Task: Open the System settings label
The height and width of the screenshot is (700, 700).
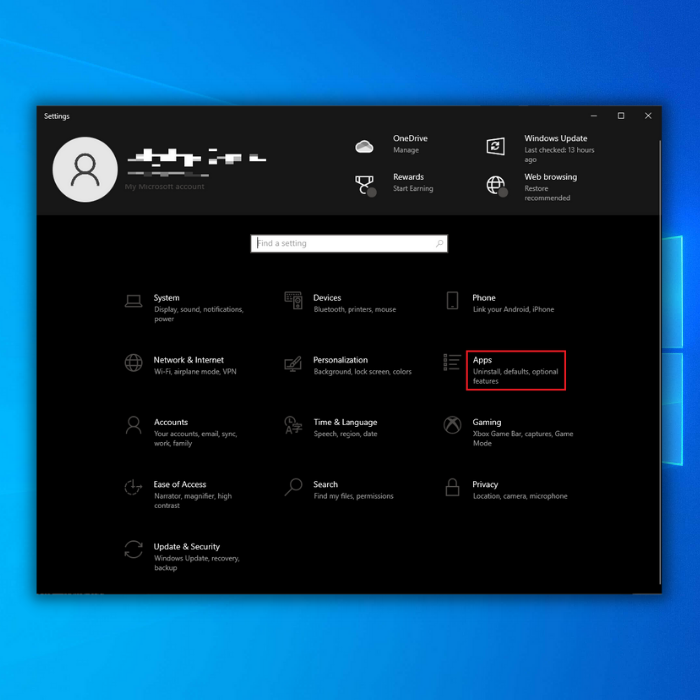Action: click(x=167, y=298)
